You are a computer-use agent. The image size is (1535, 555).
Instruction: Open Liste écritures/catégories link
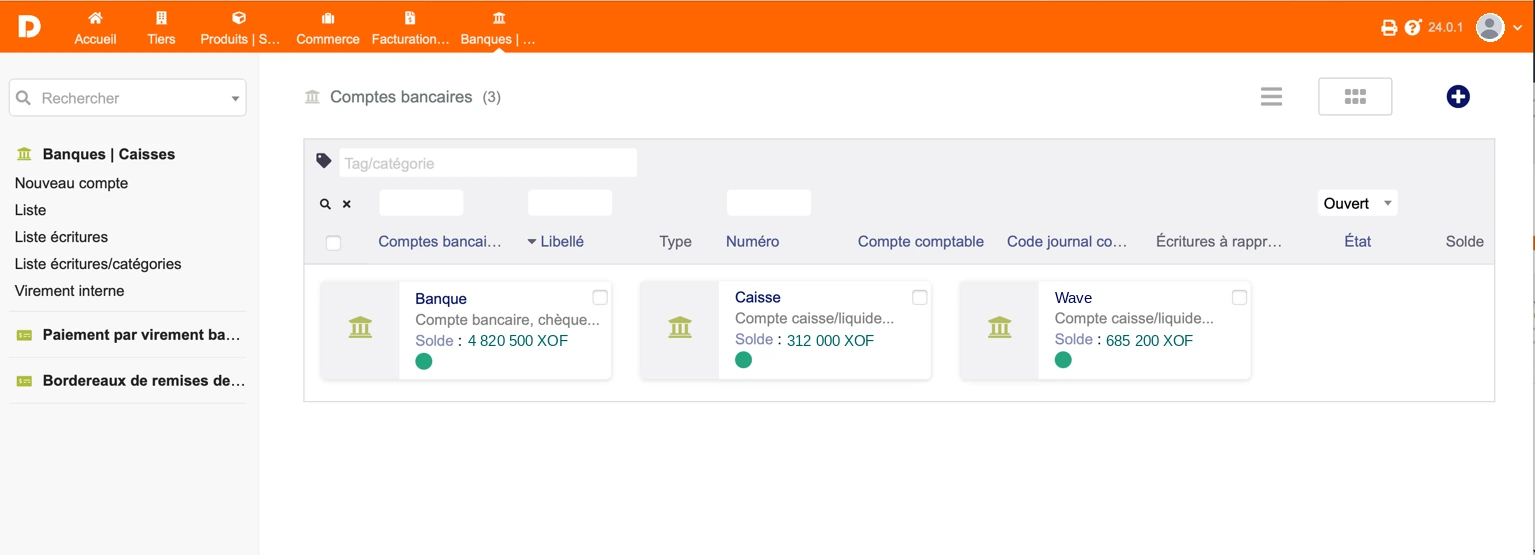pos(98,264)
